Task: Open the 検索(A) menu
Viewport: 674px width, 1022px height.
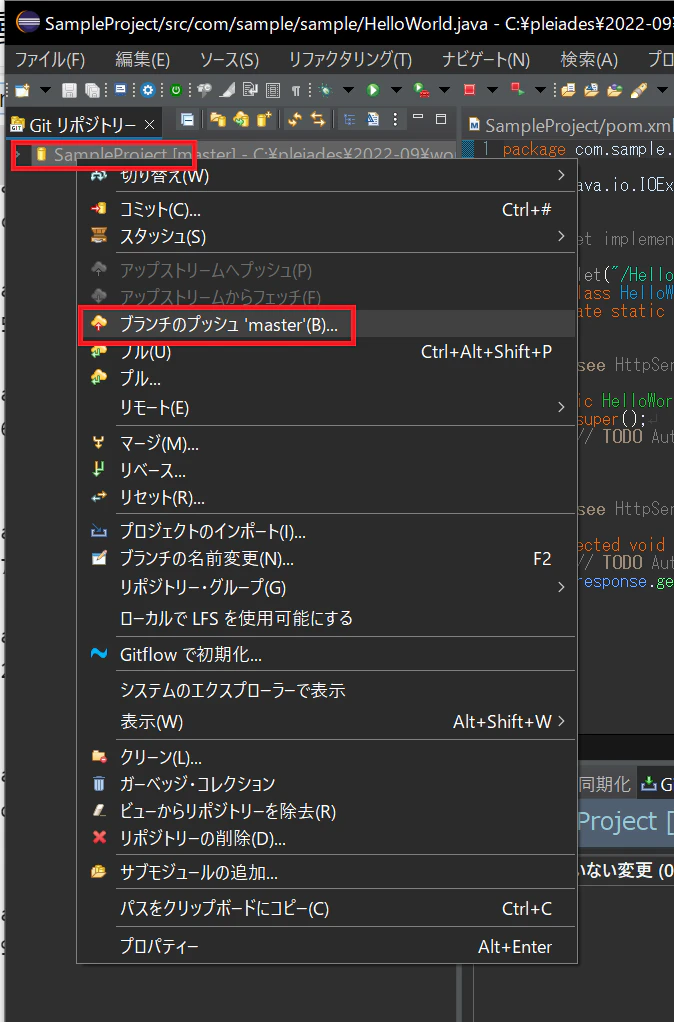Action: tap(589, 61)
